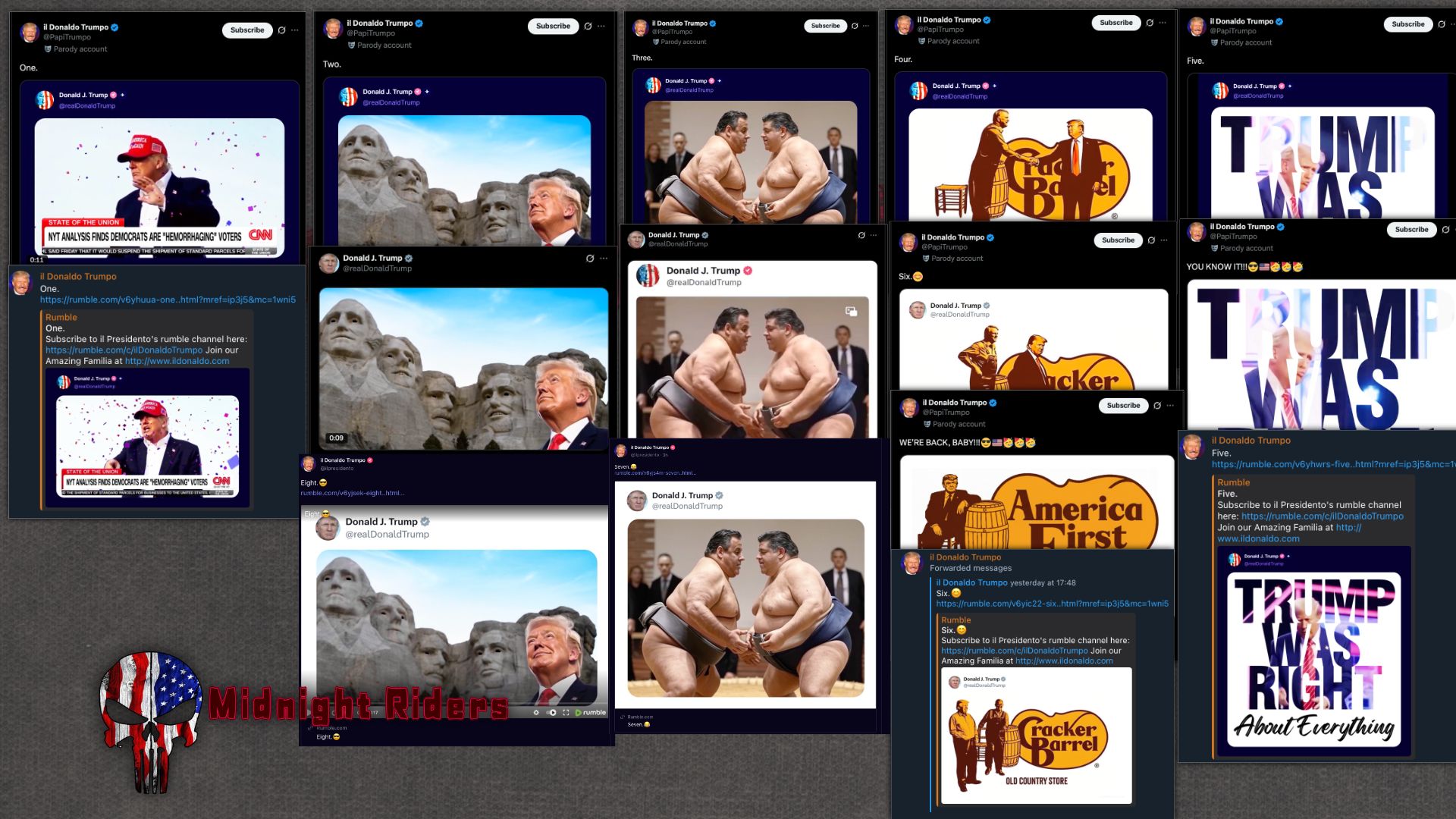The width and height of the screenshot is (1456, 819).
Task: Open the America First image
Action: [x=1037, y=502]
